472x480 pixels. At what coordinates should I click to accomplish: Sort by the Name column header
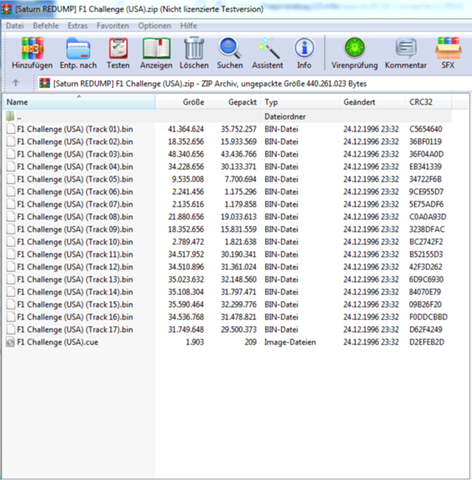click(79, 102)
